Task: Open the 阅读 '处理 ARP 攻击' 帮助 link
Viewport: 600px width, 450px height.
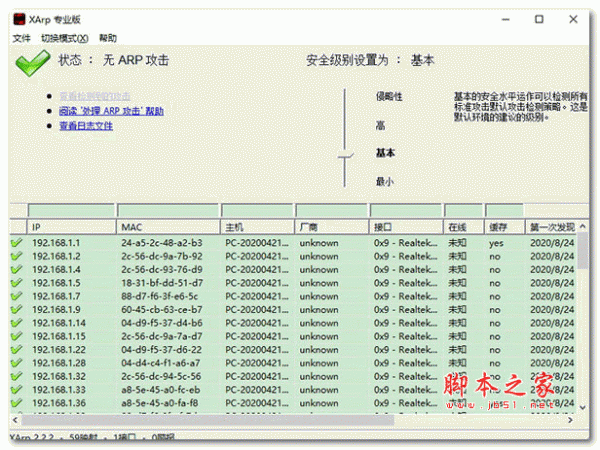Action: point(111,111)
